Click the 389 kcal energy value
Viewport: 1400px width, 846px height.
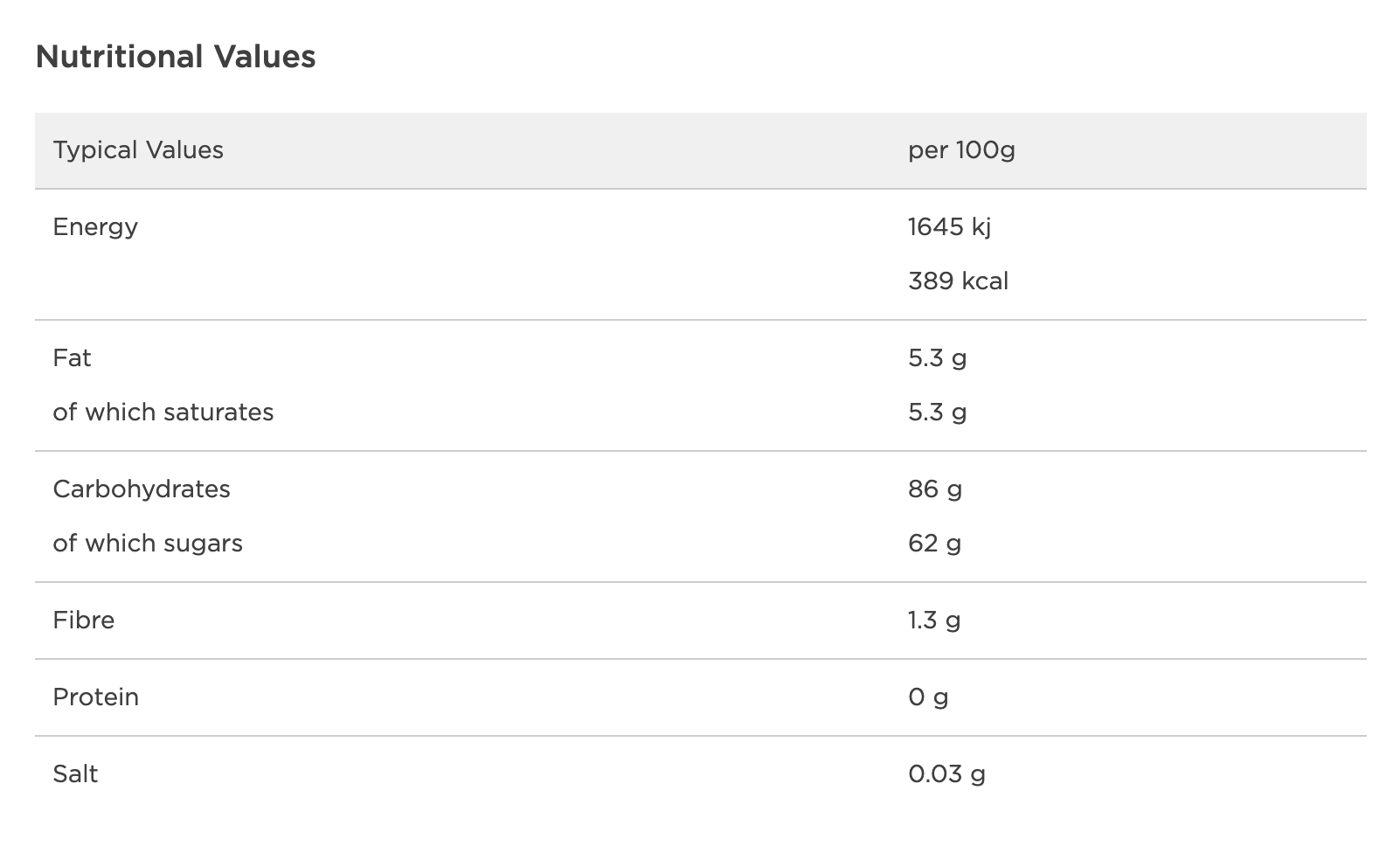(x=958, y=281)
